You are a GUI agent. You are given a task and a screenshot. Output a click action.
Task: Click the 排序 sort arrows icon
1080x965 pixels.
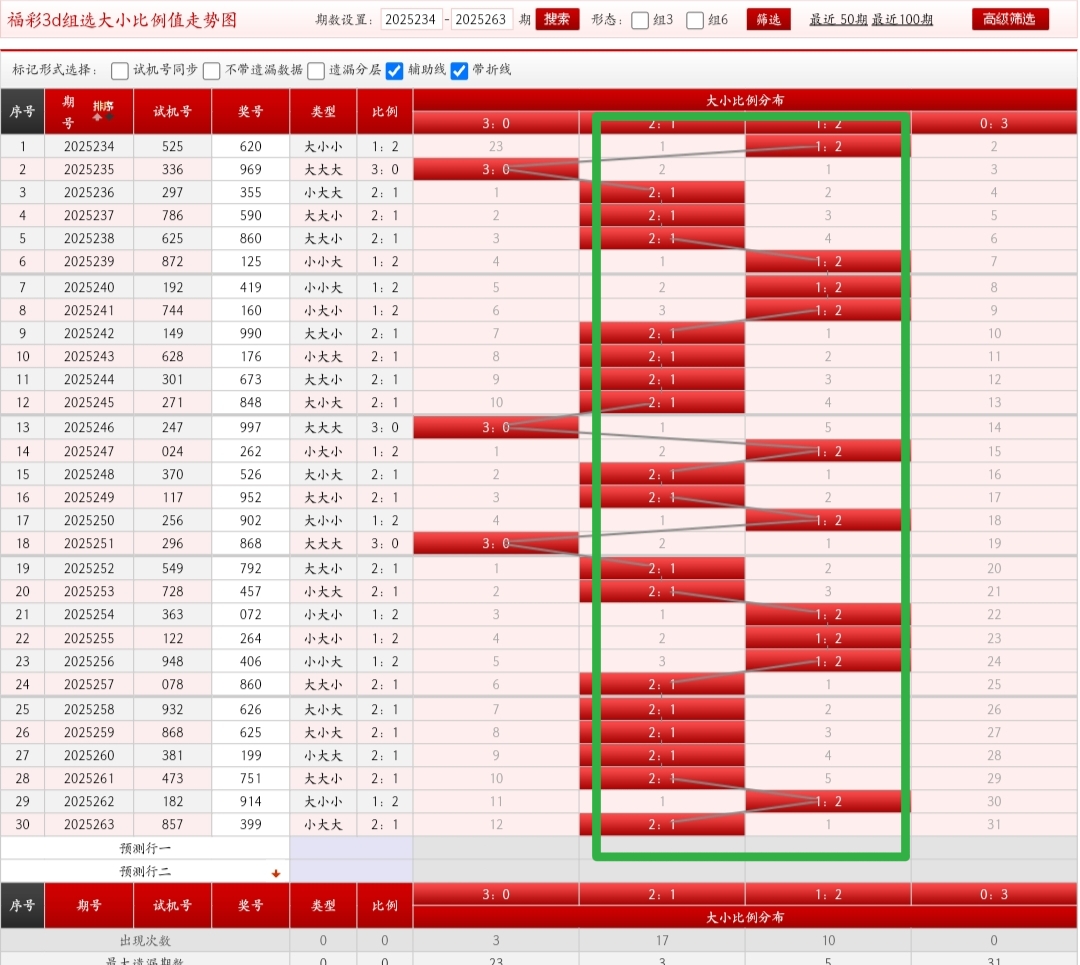[103, 116]
